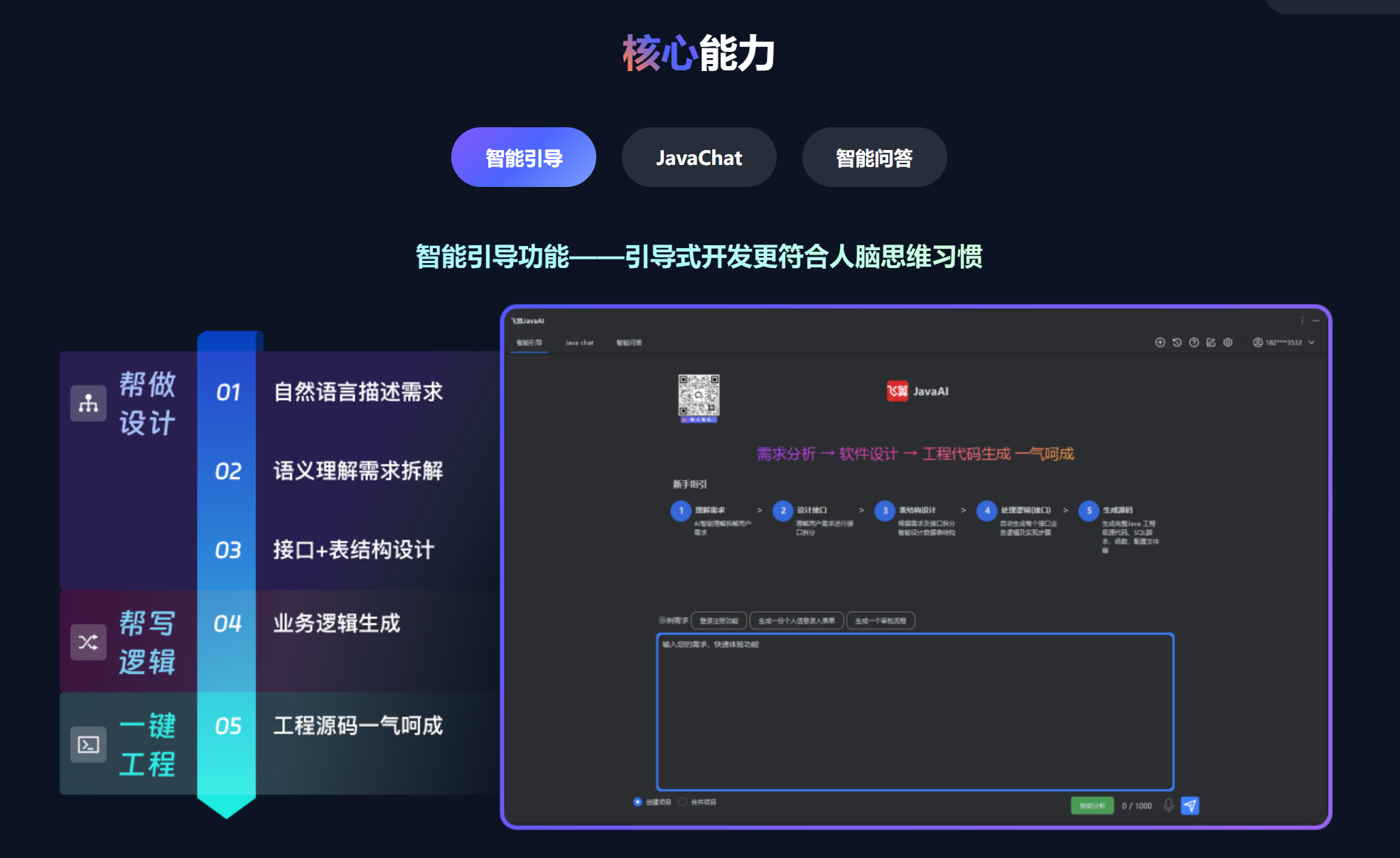Click the three-dot more options icon
The width and height of the screenshot is (1400, 858).
tap(1302, 321)
